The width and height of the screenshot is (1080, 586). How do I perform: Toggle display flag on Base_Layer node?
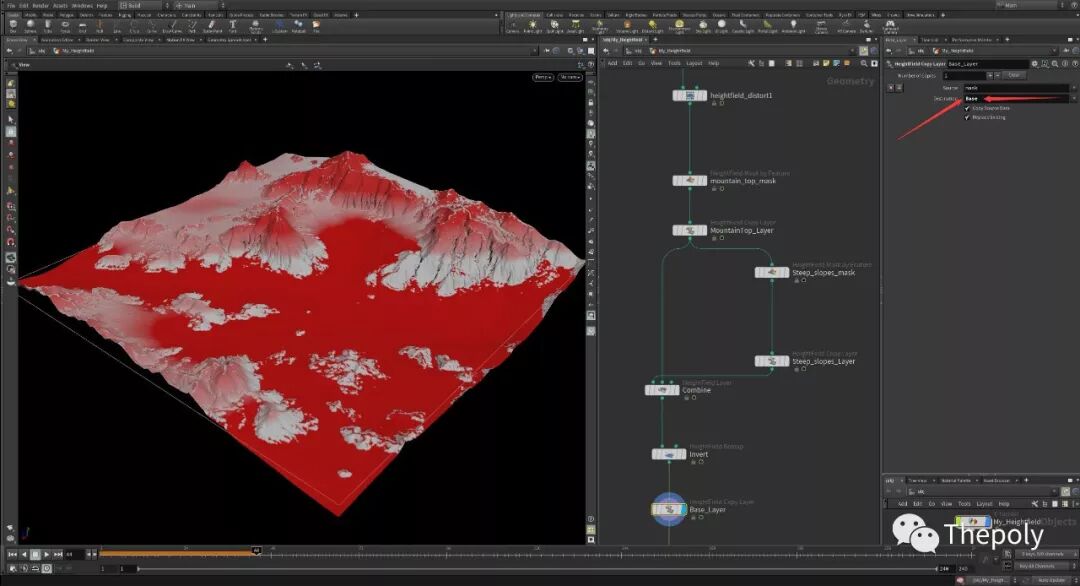(682, 510)
